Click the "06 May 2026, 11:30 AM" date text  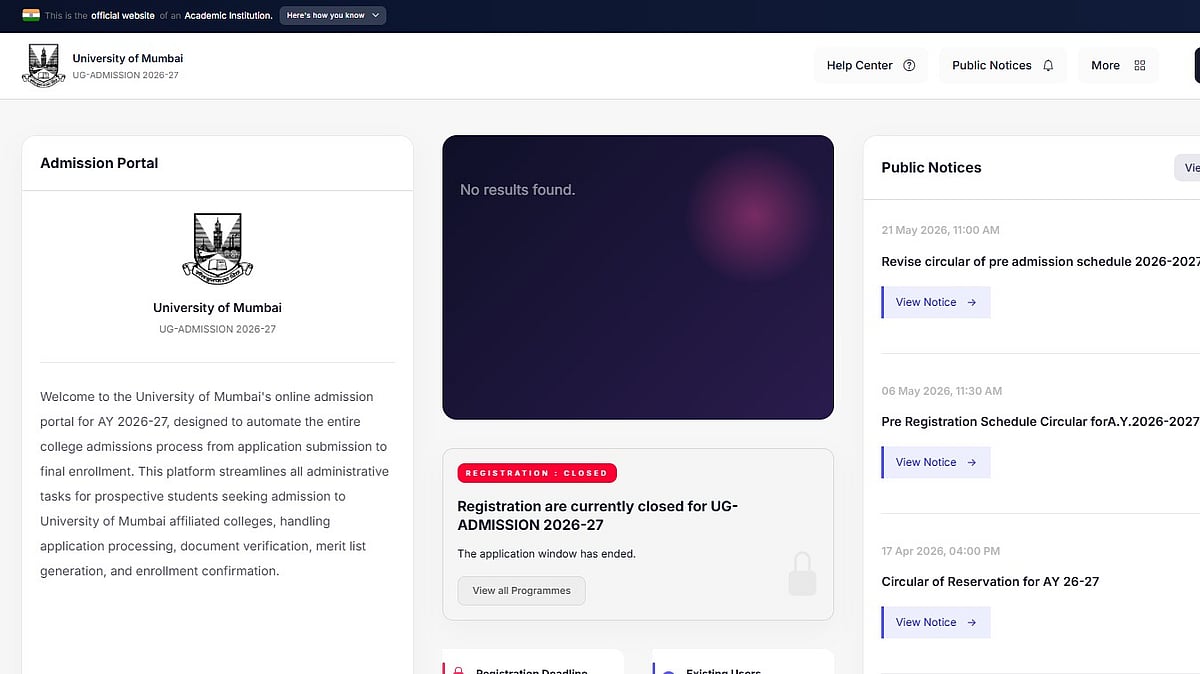(941, 391)
